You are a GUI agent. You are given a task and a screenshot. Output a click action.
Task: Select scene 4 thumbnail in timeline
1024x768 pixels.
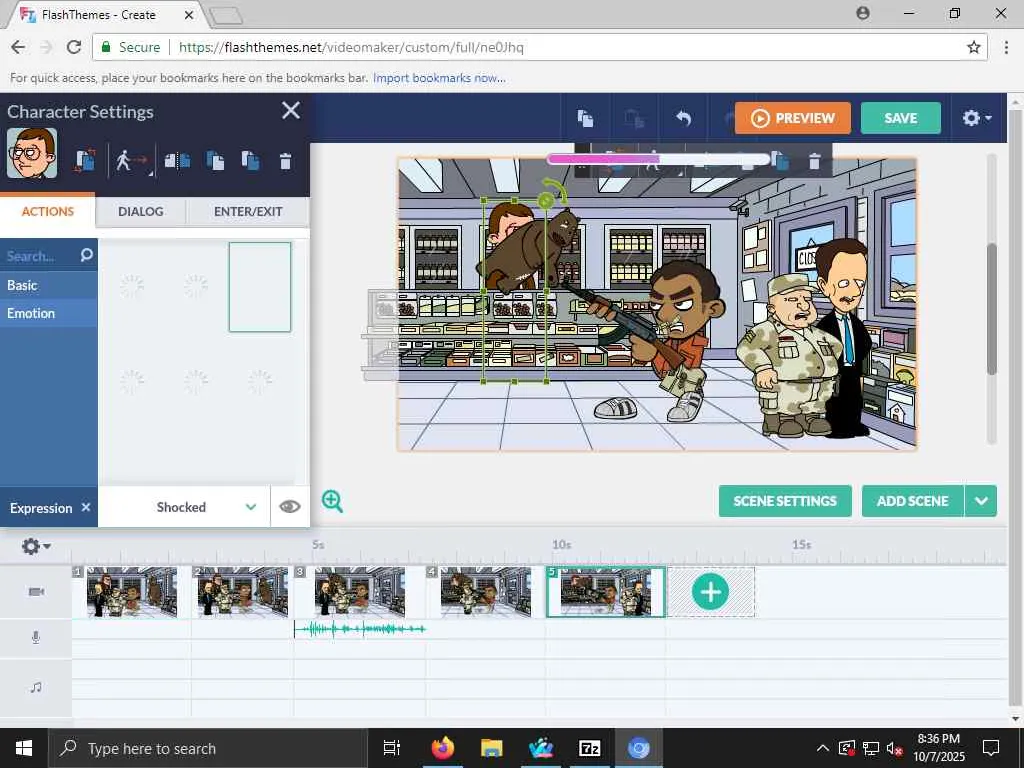(x=485, y=592)
